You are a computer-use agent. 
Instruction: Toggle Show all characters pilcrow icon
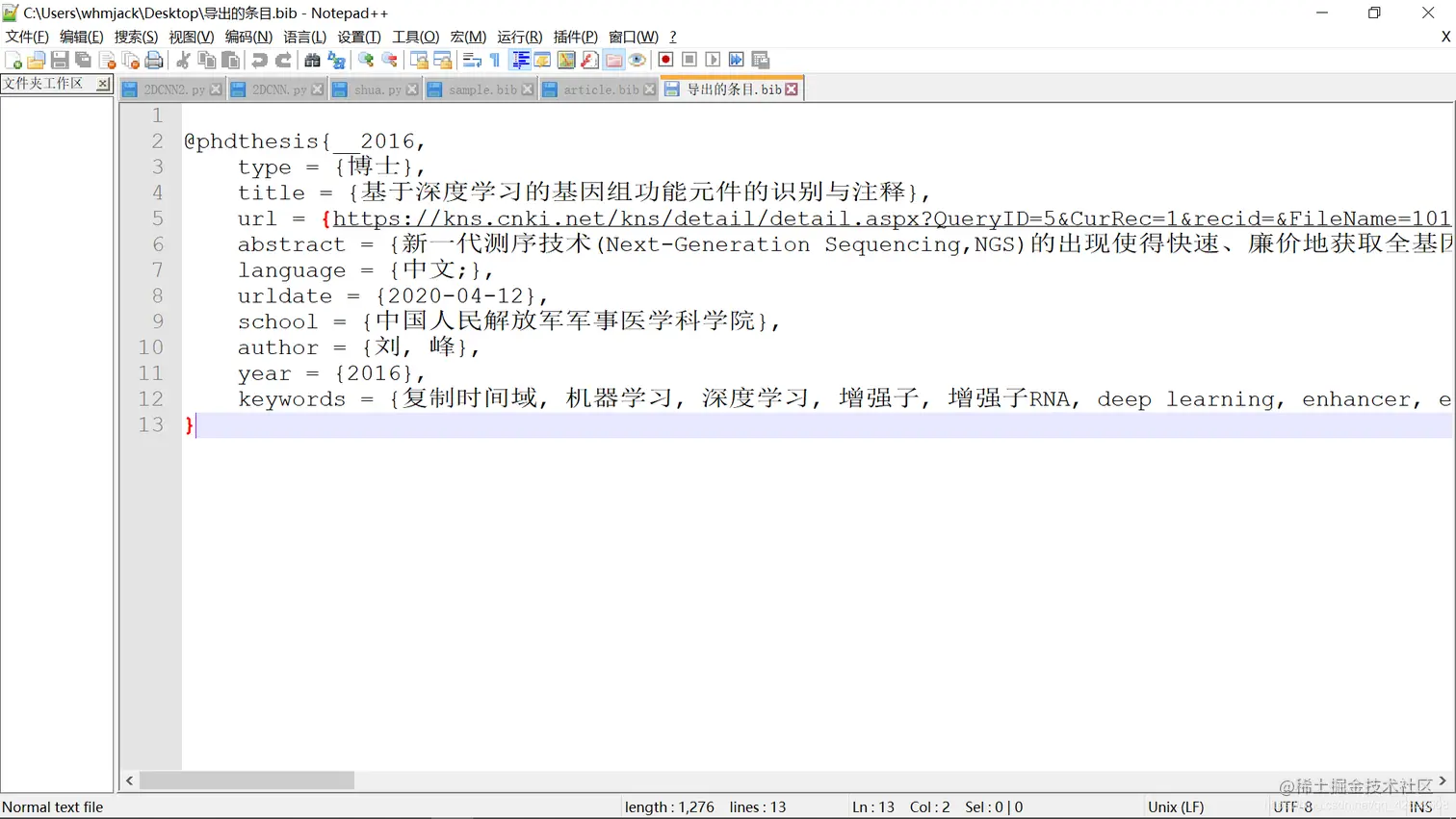click(495, 60)
